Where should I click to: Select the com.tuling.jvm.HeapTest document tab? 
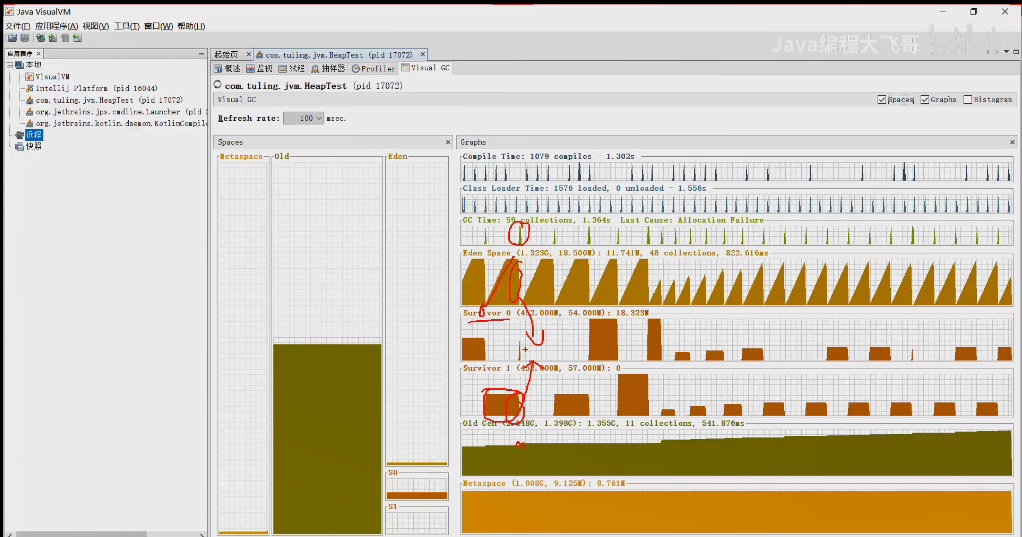click(339, 55)
